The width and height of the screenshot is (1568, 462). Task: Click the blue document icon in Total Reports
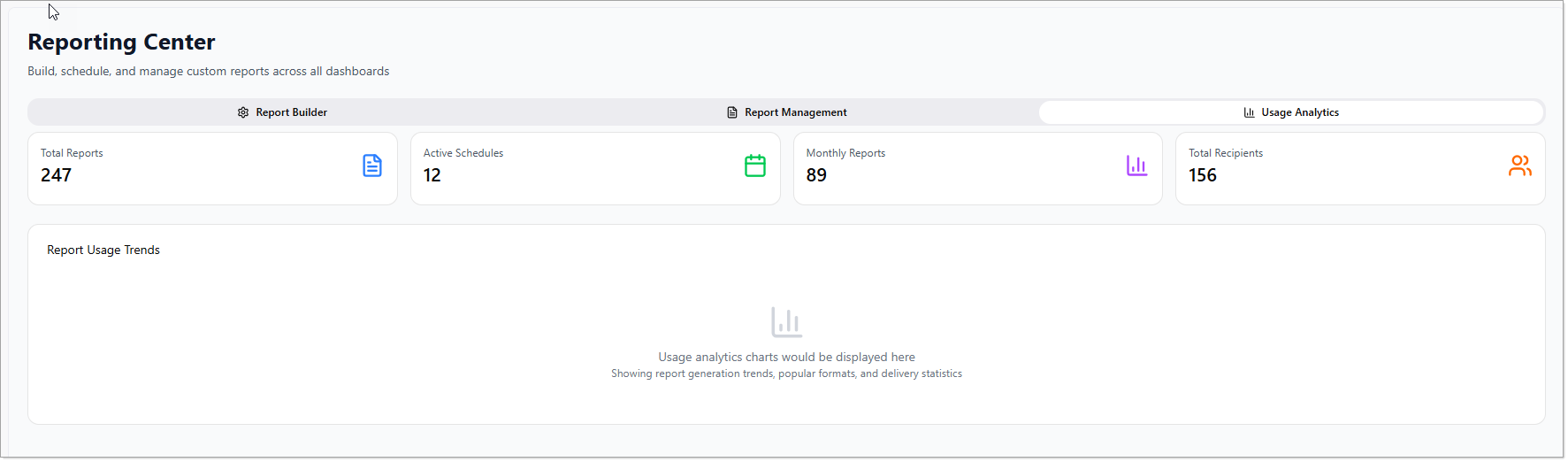(x=372, y=166)
